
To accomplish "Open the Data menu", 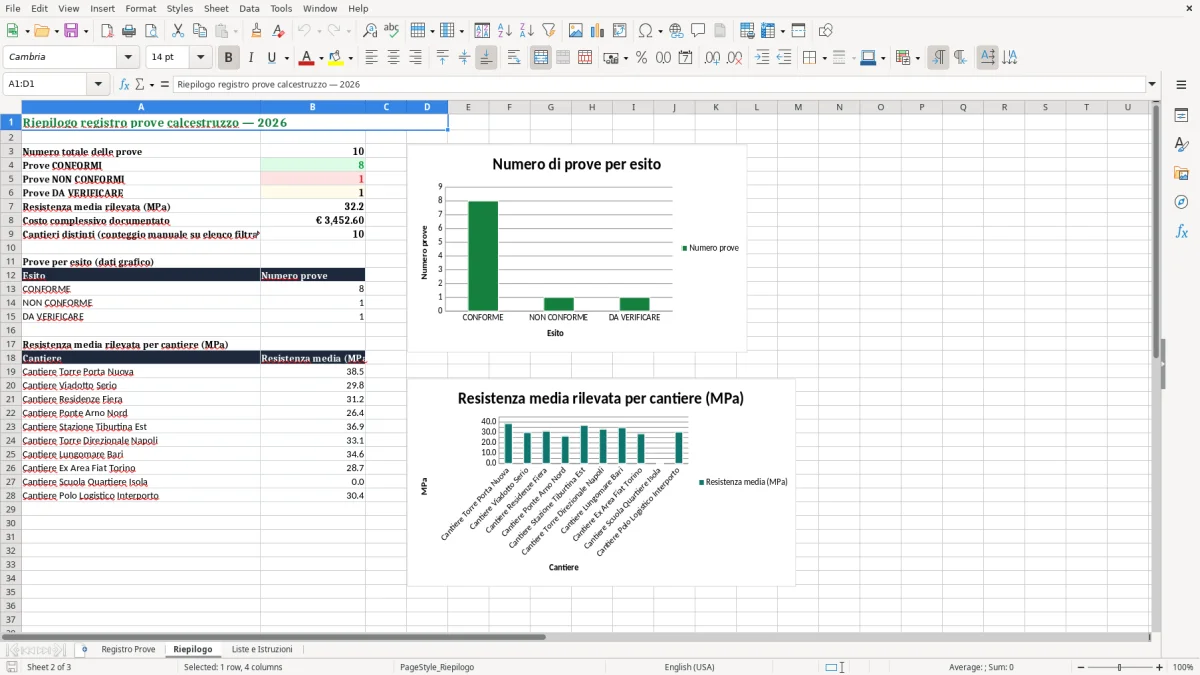I will [249, 8].
